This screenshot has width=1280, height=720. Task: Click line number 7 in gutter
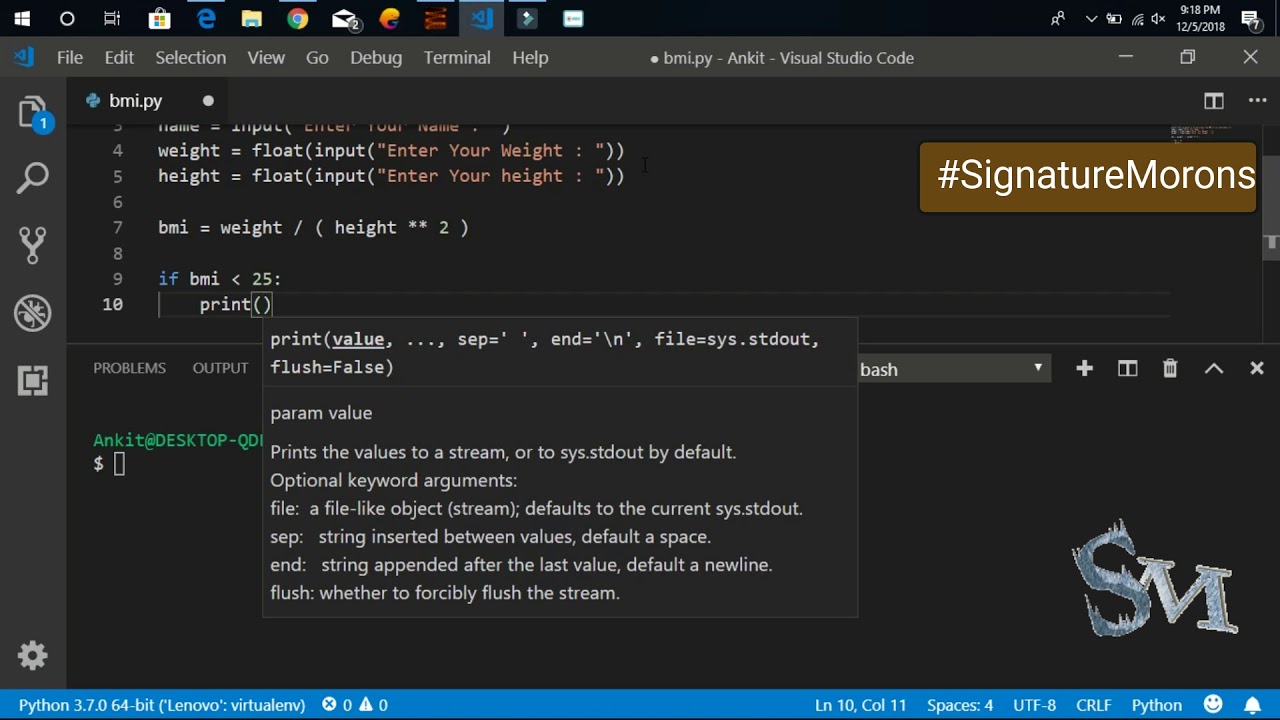118,227
